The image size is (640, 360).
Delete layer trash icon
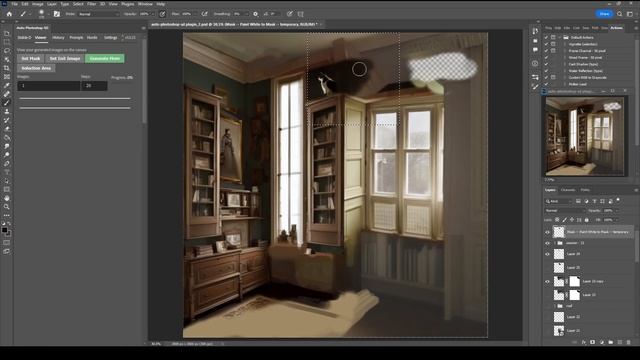(629, 342)
